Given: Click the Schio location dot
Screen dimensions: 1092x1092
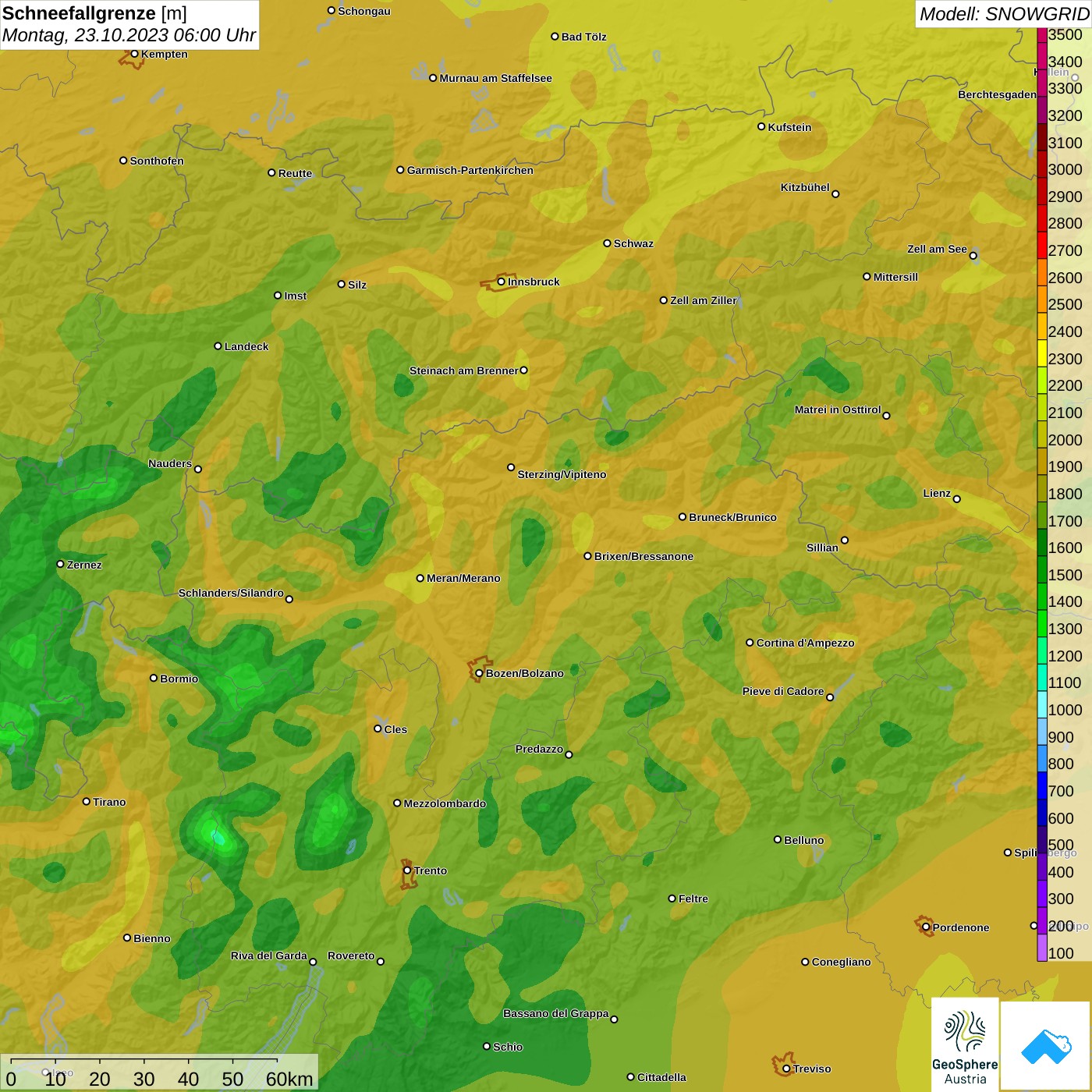Looking at the screenshot, I should (487, 1047).
